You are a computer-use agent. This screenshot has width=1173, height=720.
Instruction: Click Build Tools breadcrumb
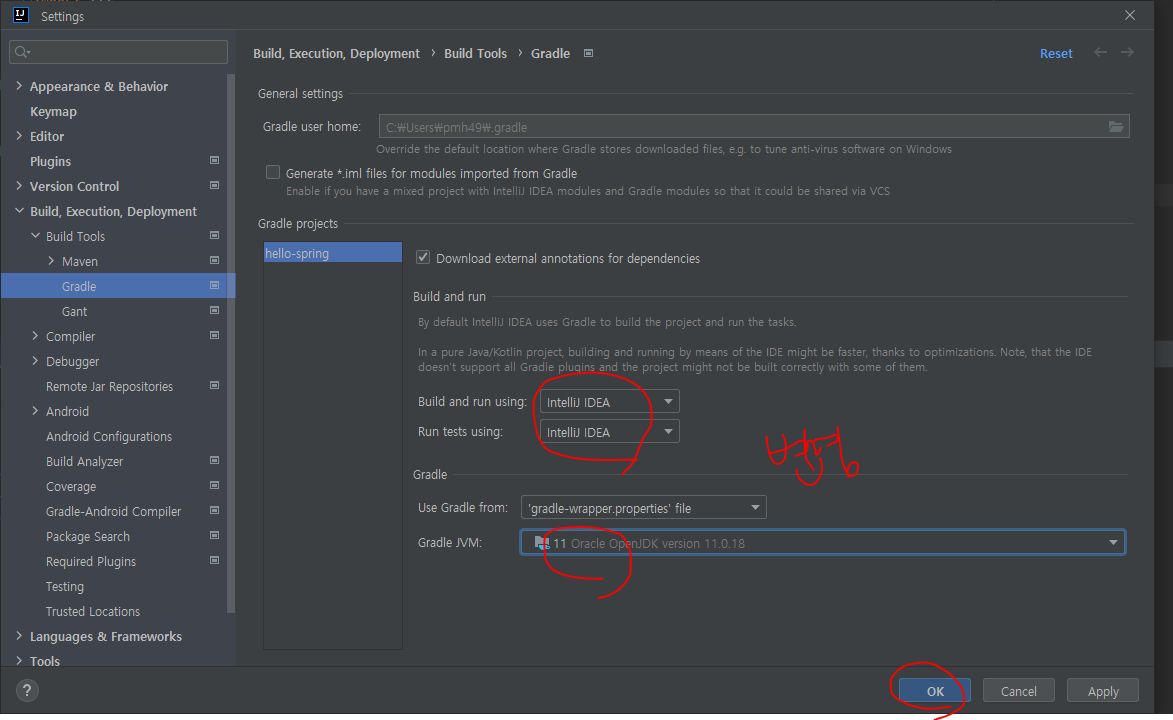(x=475, y=53)
